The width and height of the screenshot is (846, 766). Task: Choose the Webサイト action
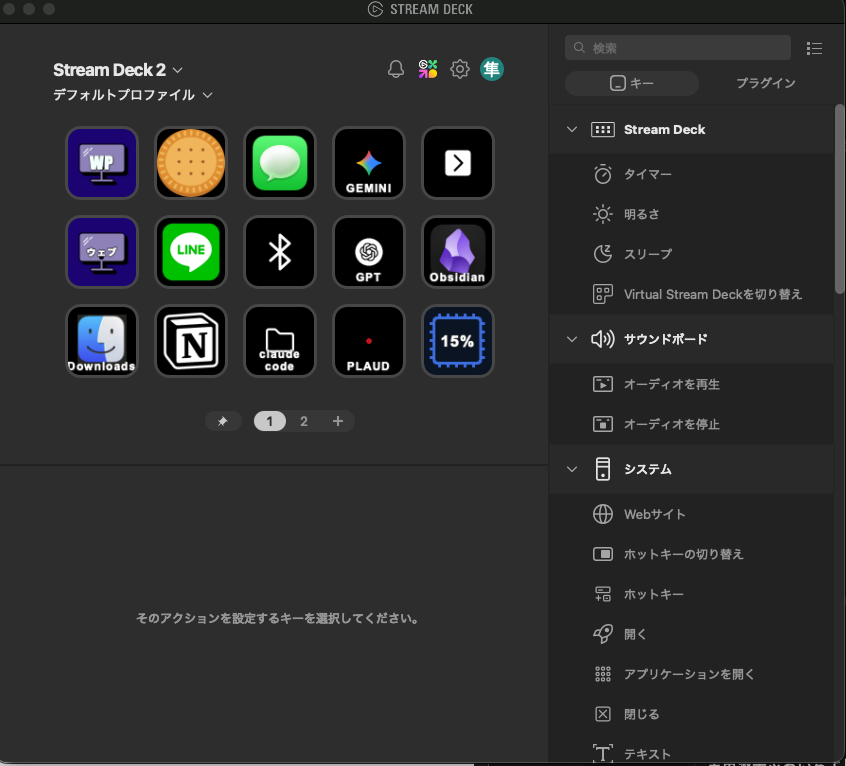coord(692,514)
